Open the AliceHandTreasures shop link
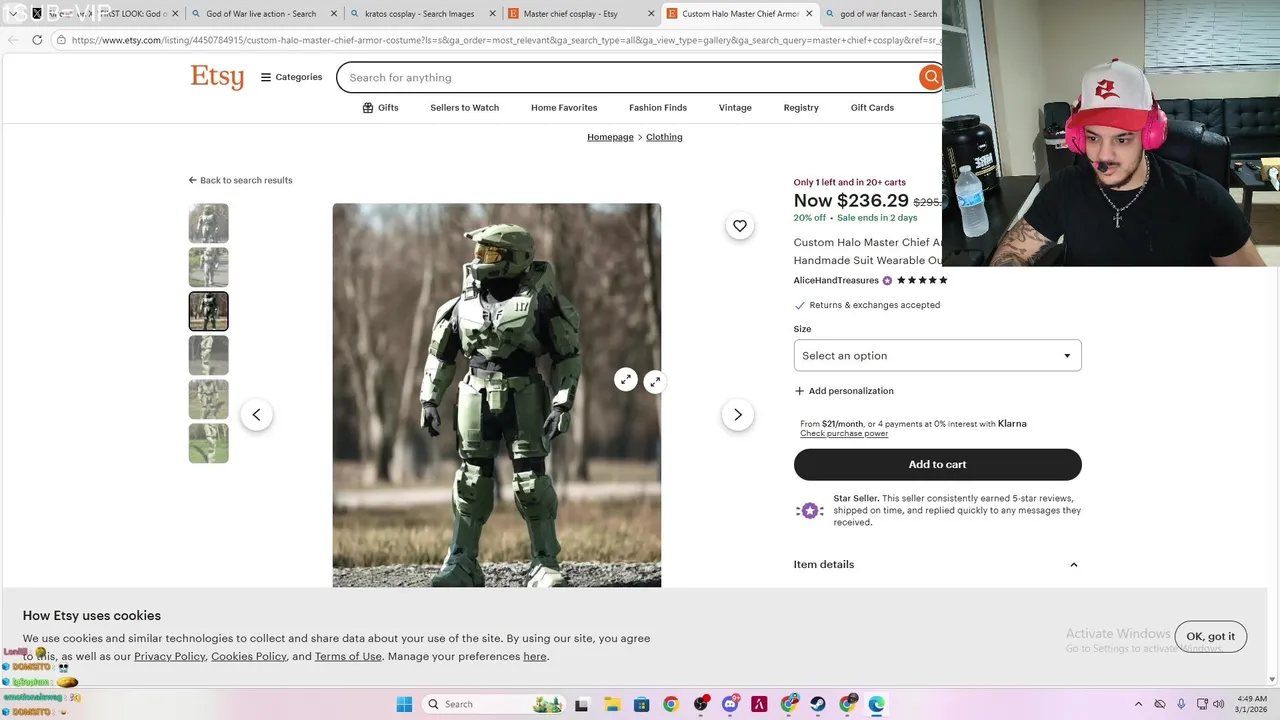Viewport: 1280px width, 720px height. [836, 280]
